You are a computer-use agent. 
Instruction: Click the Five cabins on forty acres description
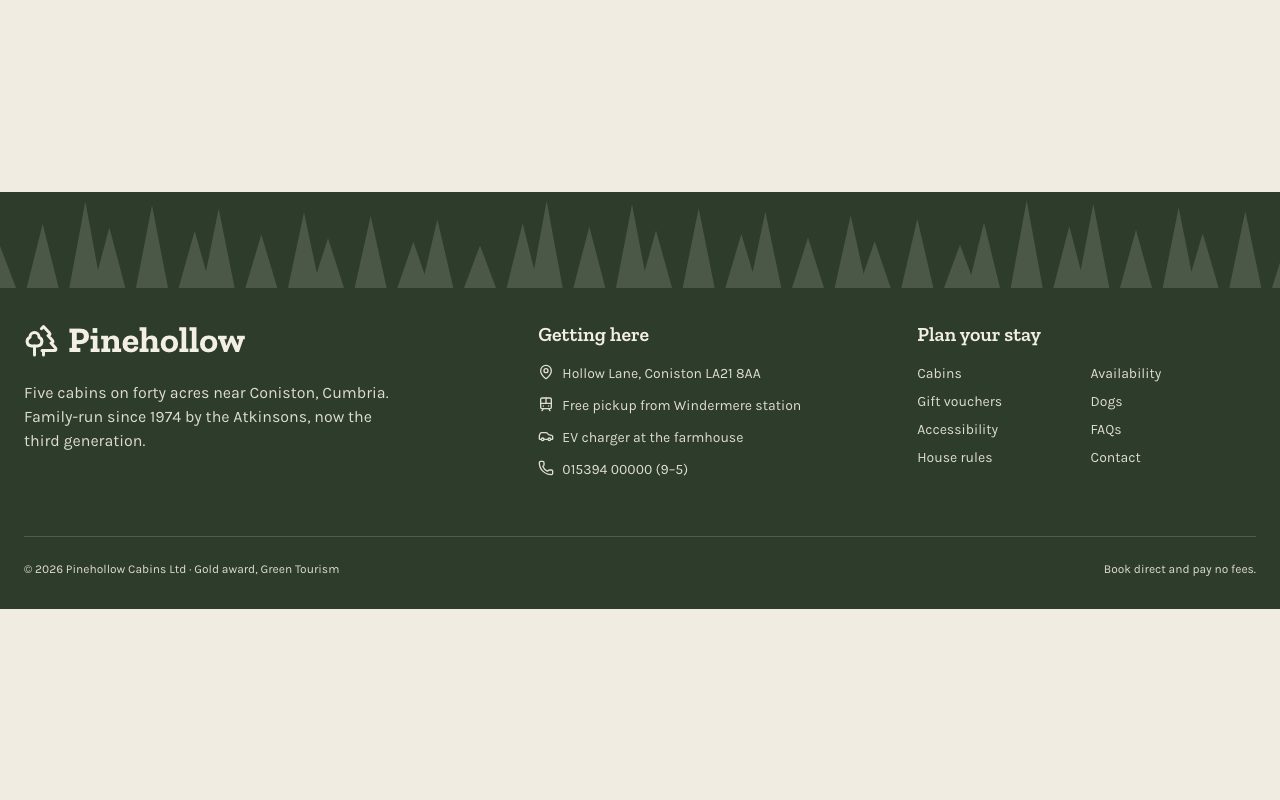[x=207, y=417]
